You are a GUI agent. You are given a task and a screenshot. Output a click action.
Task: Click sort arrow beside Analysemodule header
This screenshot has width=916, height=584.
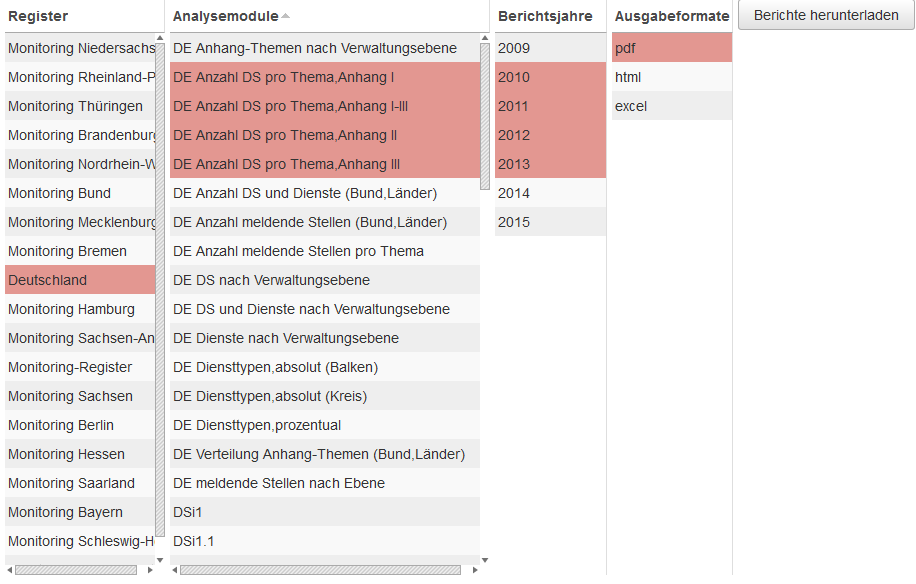pyautogui.click(x=286, y=16)
